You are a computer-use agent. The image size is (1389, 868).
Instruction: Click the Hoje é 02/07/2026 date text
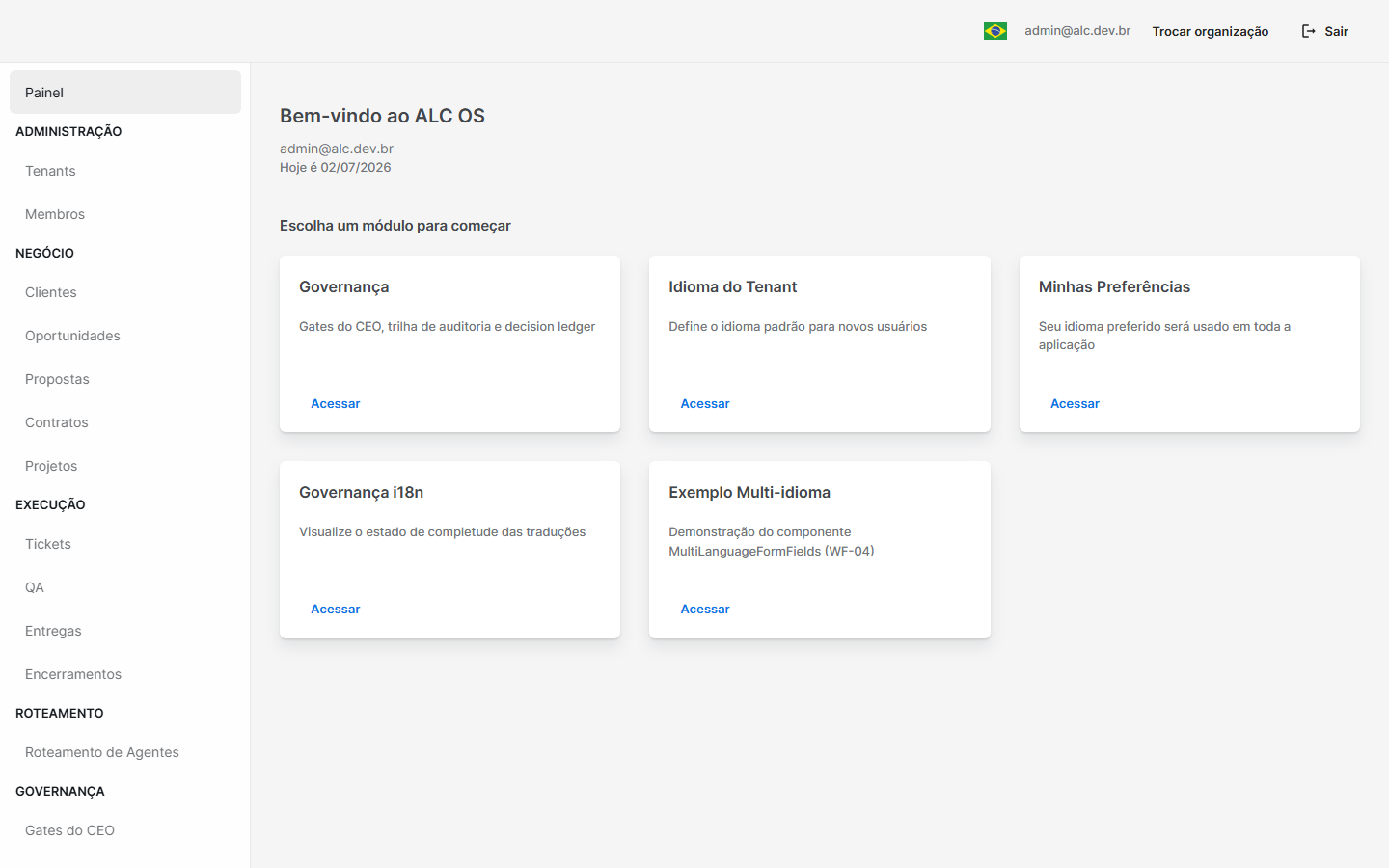[x=336, y=167]
